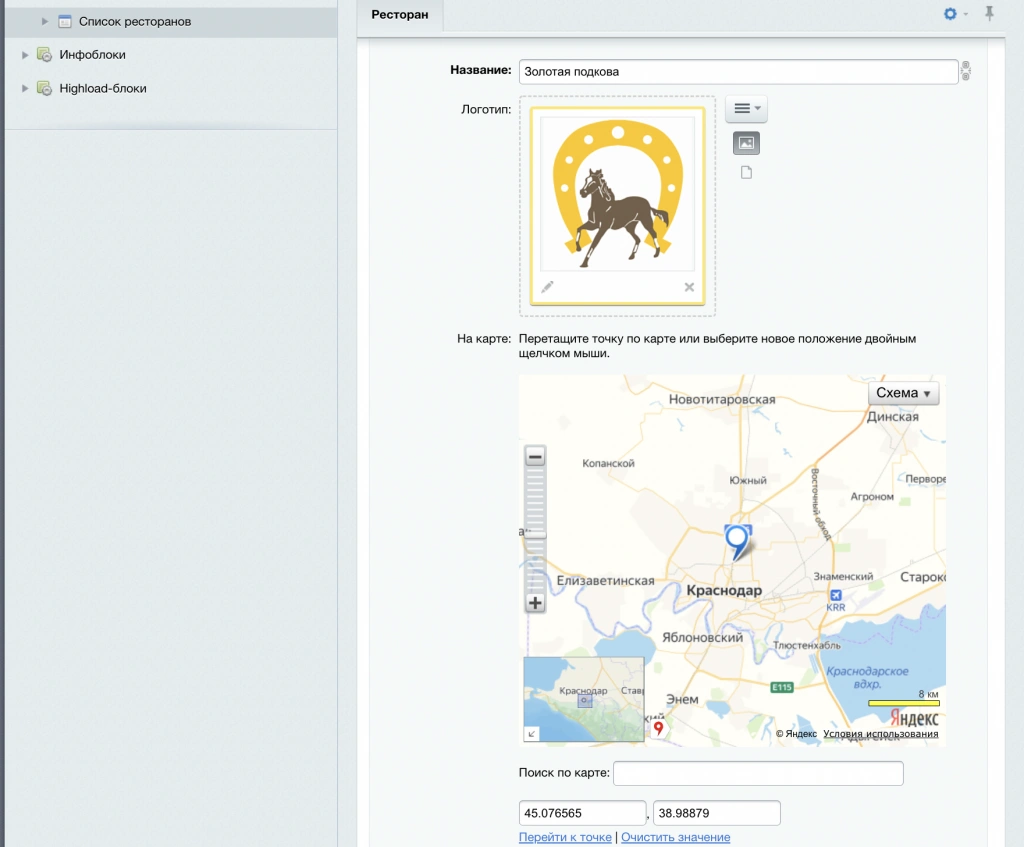This screenshot has height=847, width=1024.
Task: Zoom out the map with the minus button
Action: [x=535, y=456]
